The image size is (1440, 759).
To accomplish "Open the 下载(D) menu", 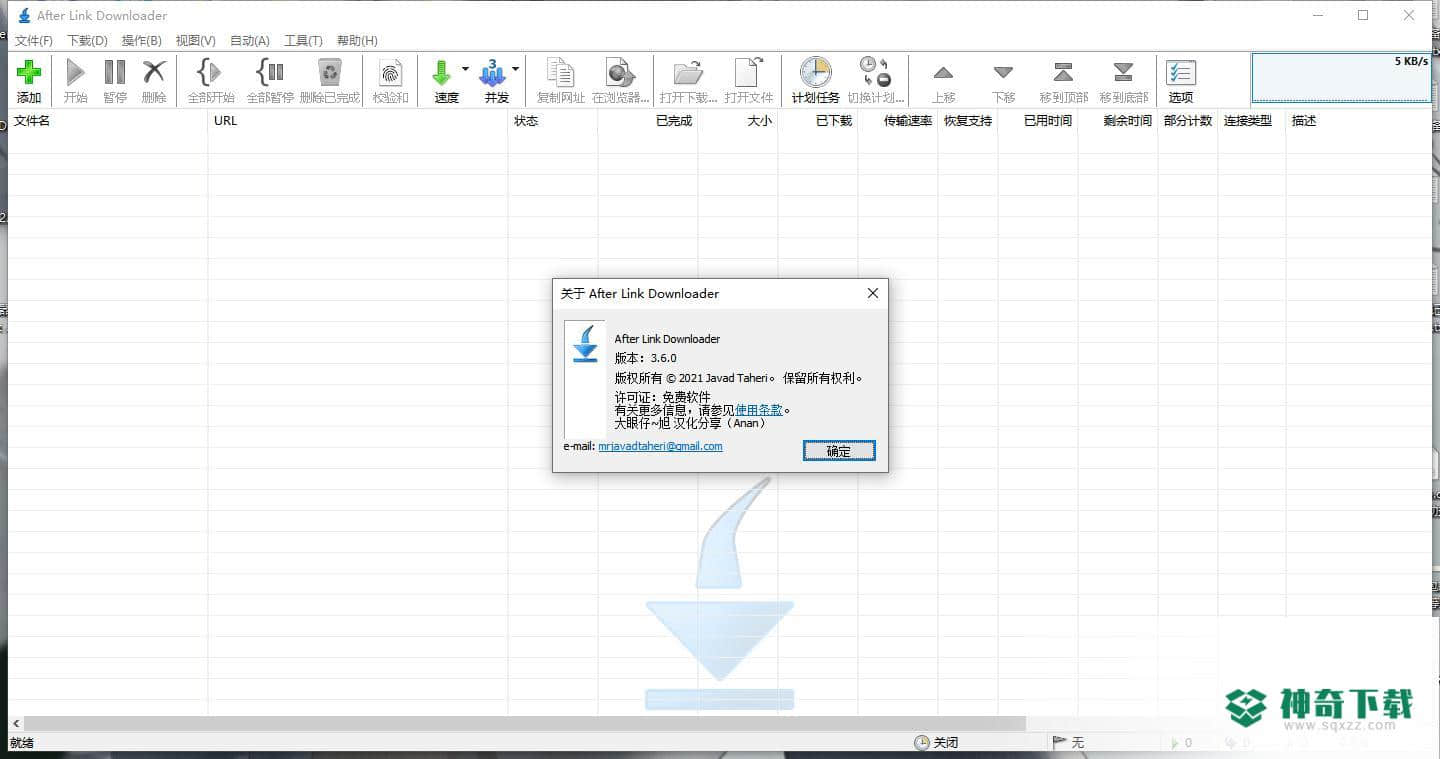I will (x=87, y=41).
